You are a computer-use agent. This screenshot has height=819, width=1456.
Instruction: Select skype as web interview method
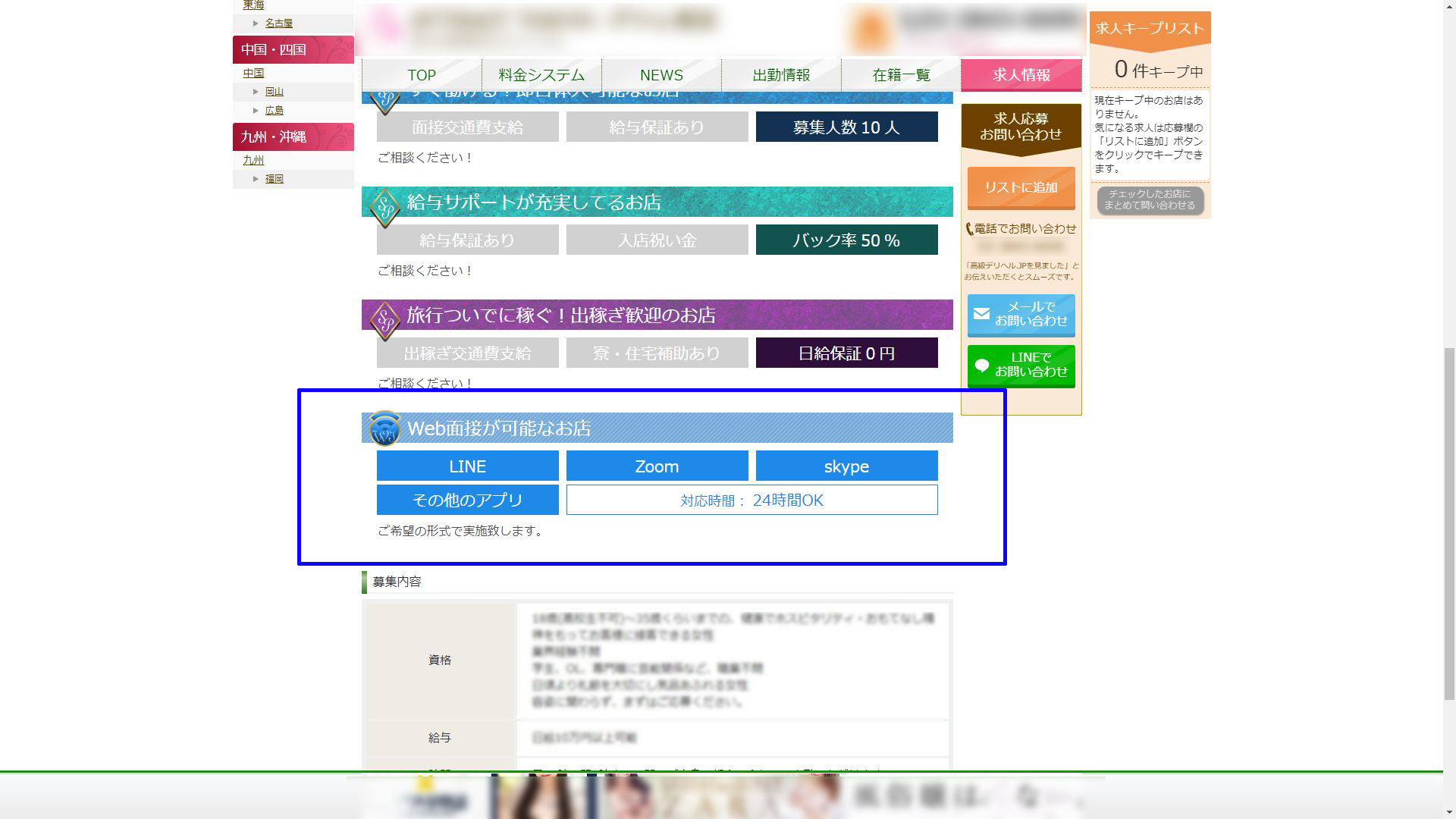pos(847,466)
